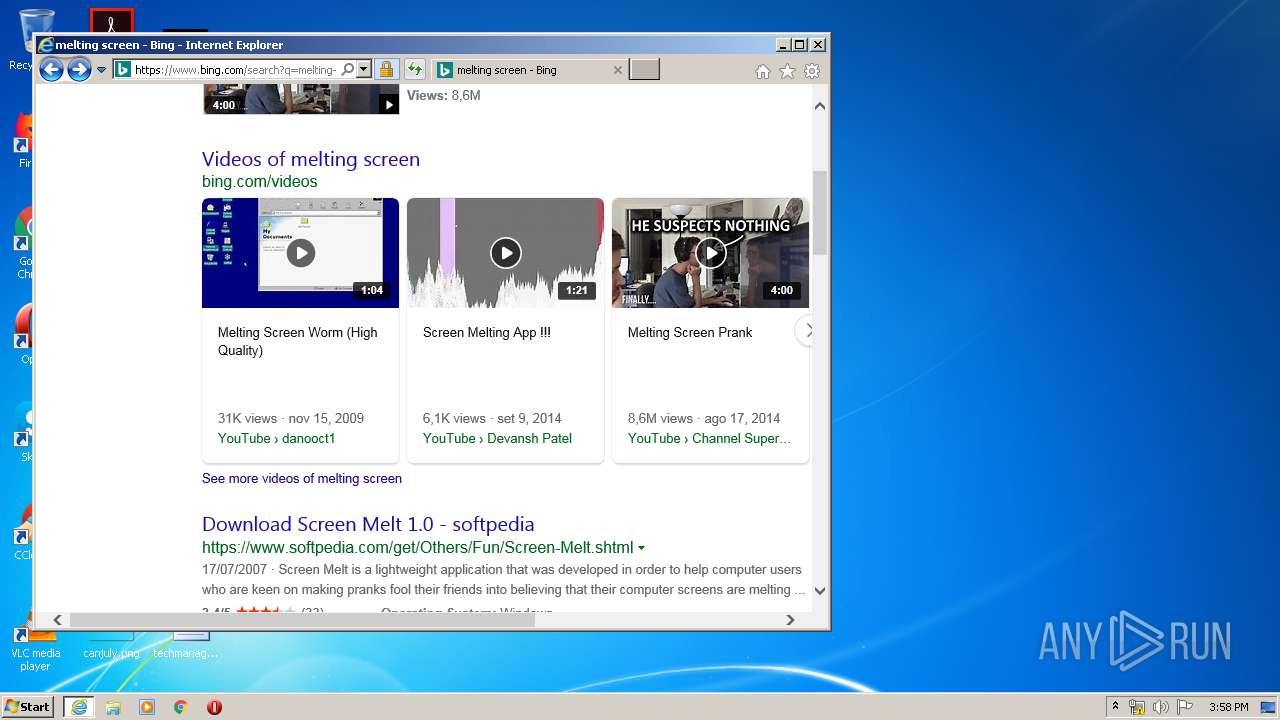This screenshot has height=720, width=1280.
Task: Click 'YouTube › Devansh Patel' source text
Action: [x=497, y=438]
